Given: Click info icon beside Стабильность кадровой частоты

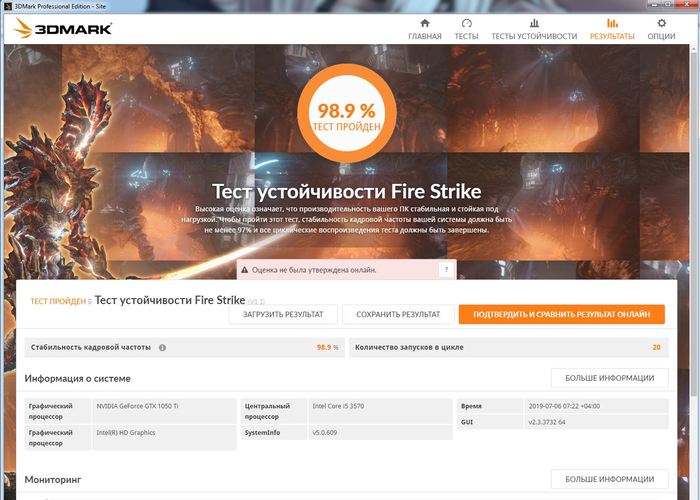Looking at the screenshot, I should 162,347.
